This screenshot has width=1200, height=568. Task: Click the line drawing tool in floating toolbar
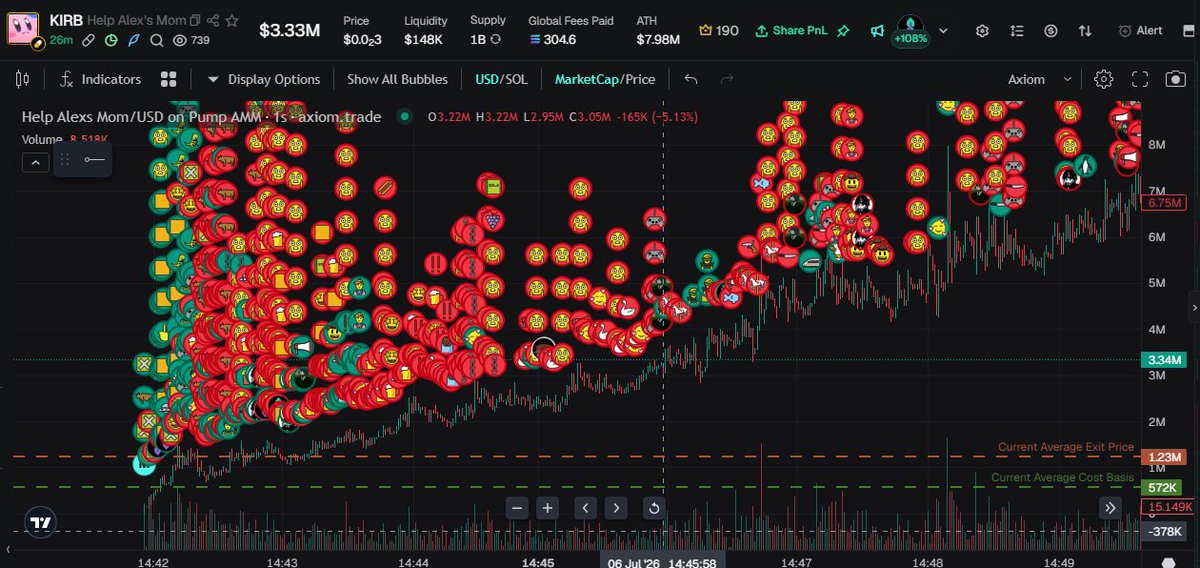tap(94, 160)
